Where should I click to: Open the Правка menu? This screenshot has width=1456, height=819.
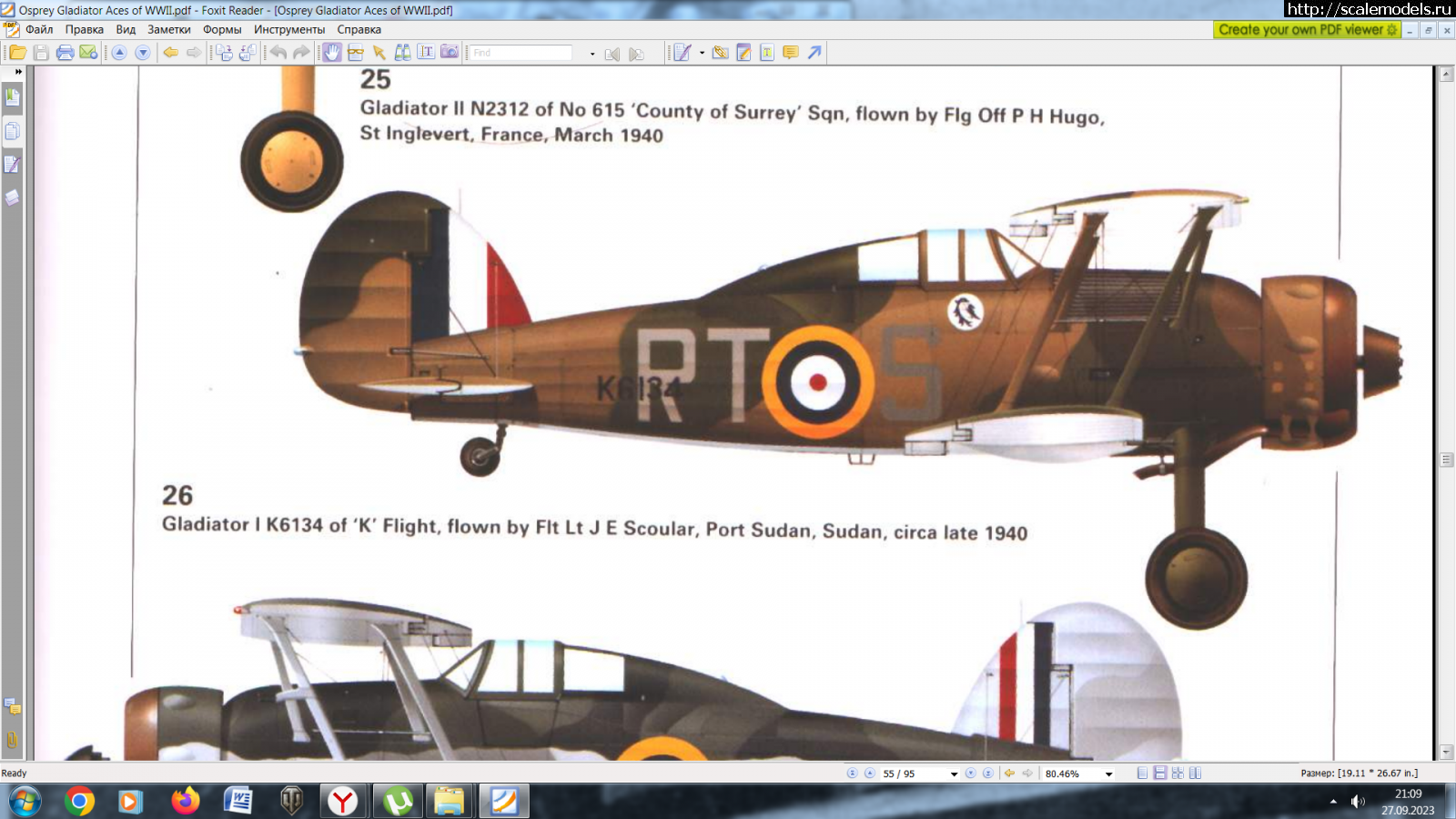point(84,29)
